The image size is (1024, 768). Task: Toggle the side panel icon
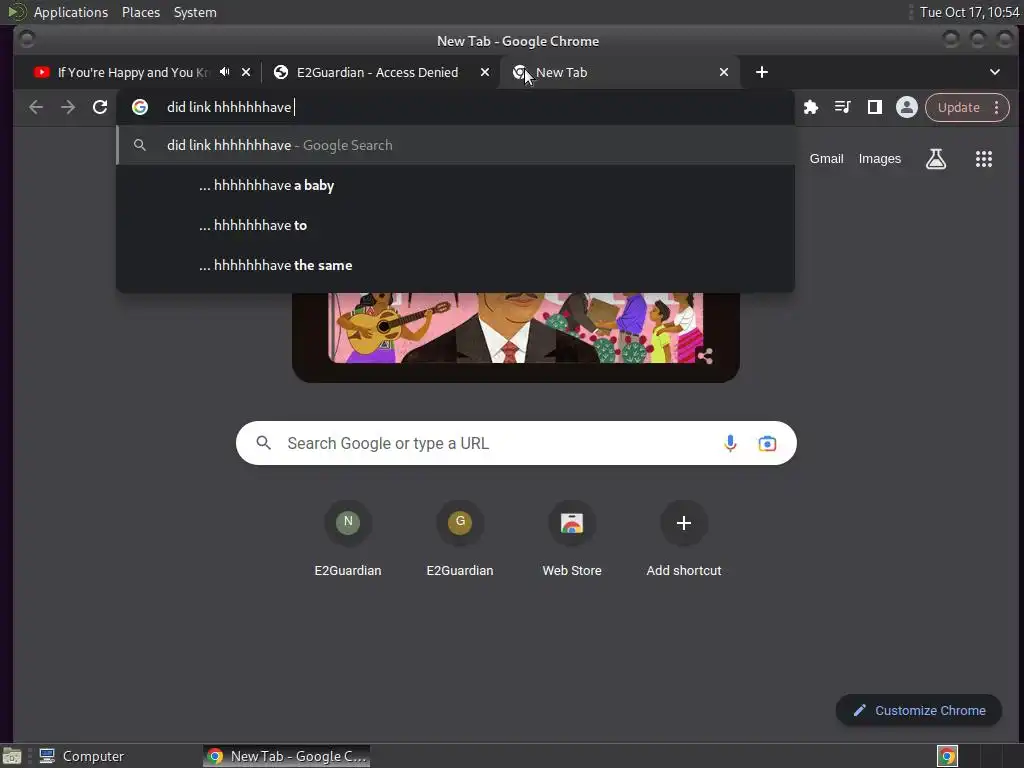pos(874,107)
